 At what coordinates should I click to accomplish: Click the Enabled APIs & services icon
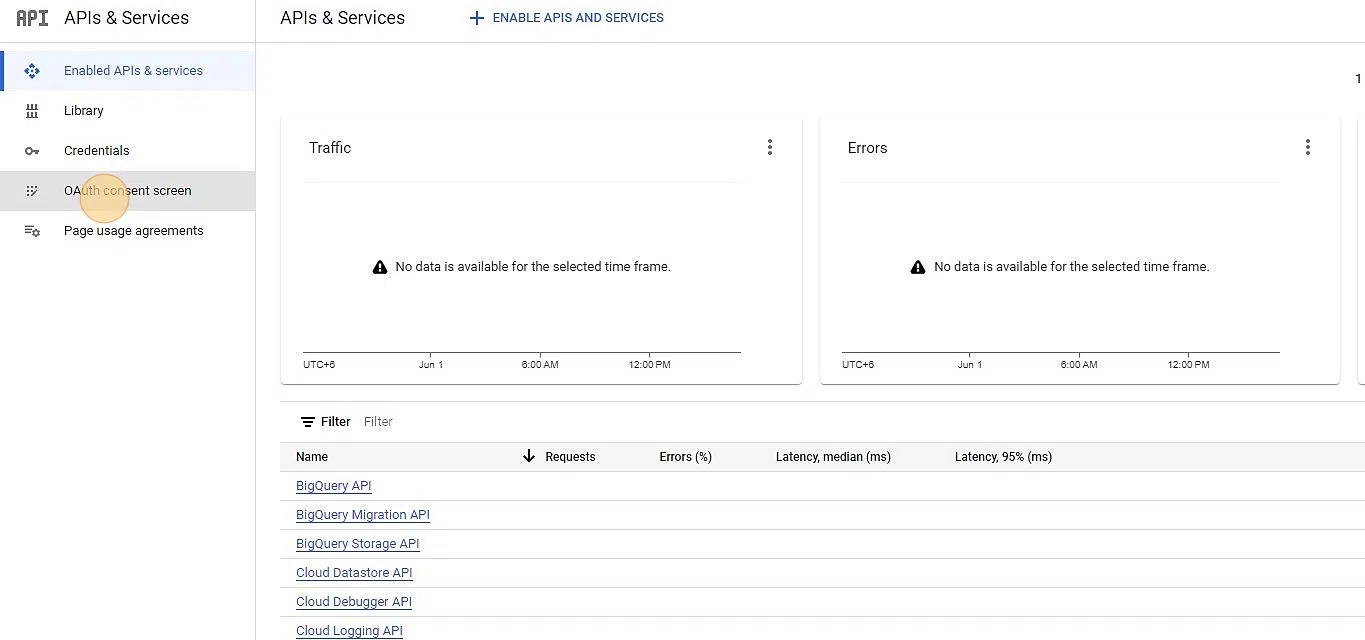(x=32, y=71)
